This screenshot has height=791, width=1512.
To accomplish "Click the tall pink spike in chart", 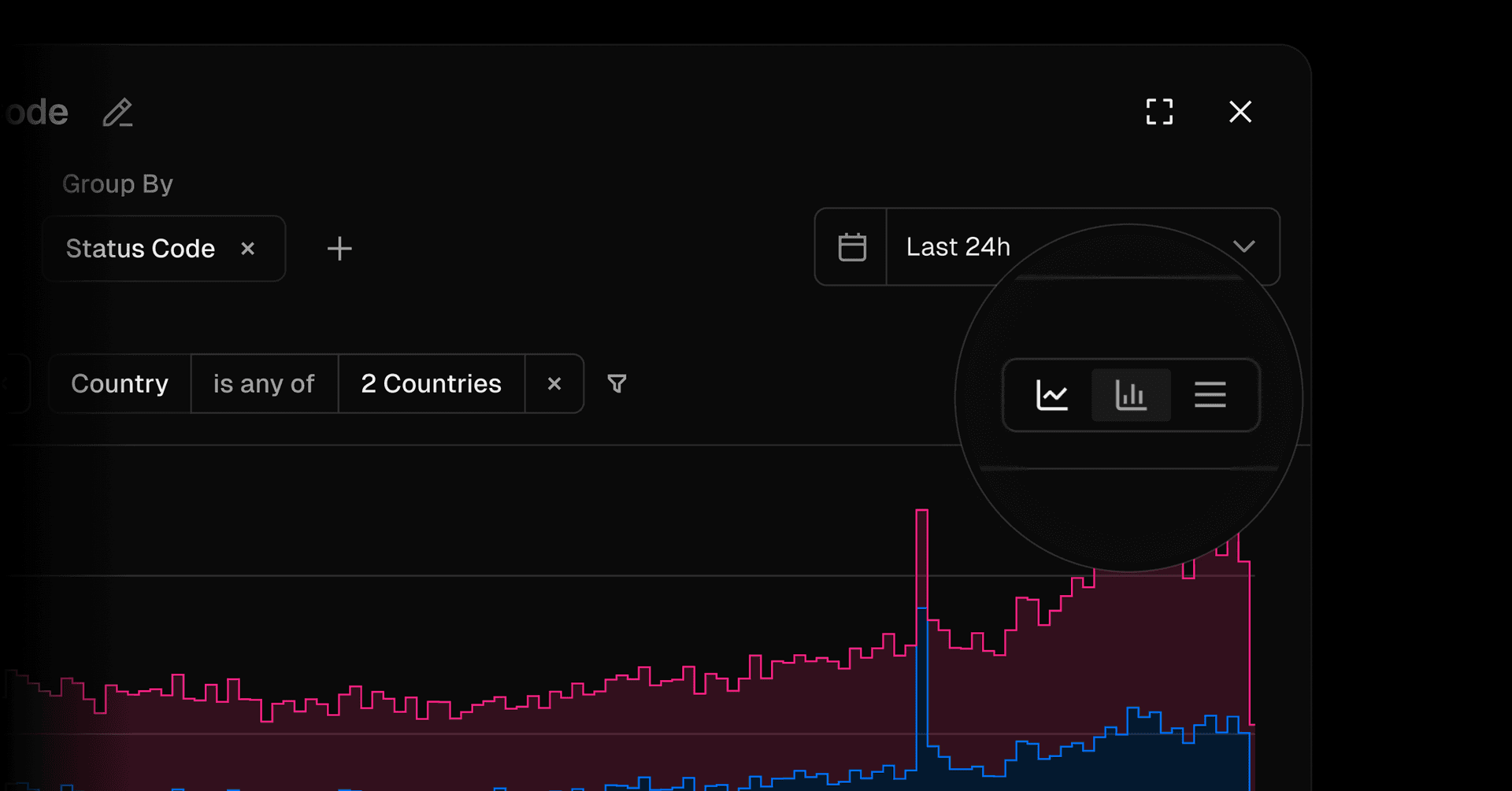I will [x=921, y=551].
